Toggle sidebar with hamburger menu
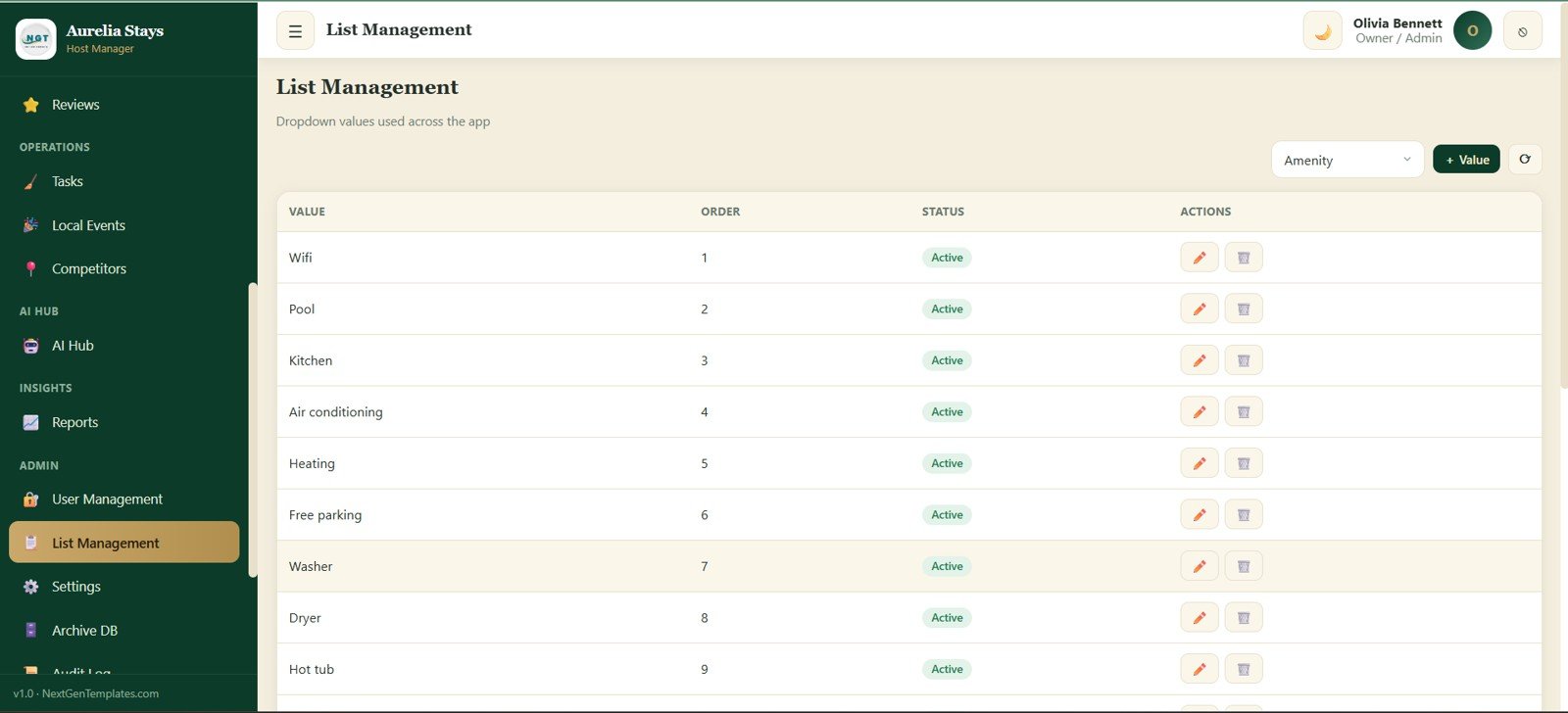 pos(295,30)
